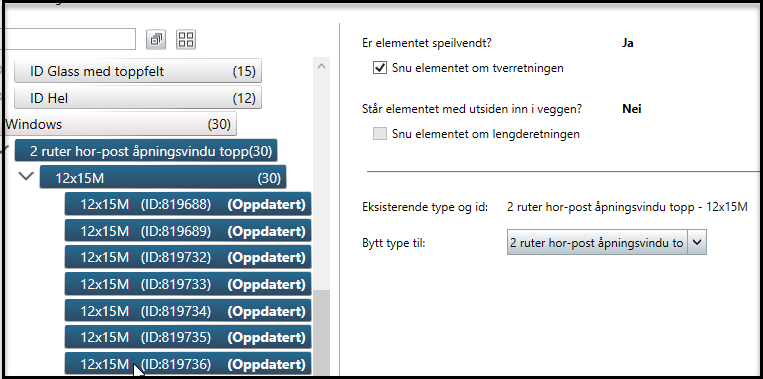The height and width of the screenshot is (379, 763).
Task: Toggle 'Snu elementet om lengderetningen' checkbox
Action: [x=380, y=133]
